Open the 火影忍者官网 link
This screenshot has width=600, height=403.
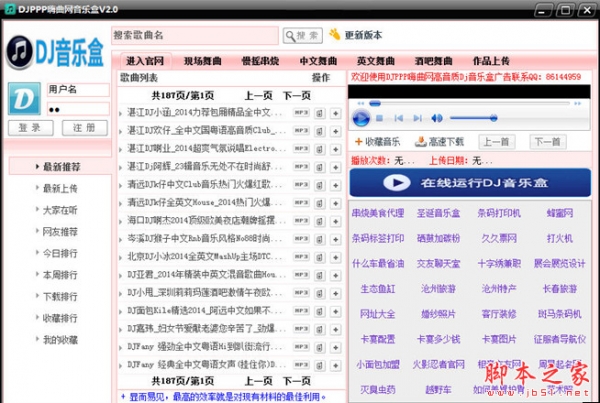pos(439,364)
